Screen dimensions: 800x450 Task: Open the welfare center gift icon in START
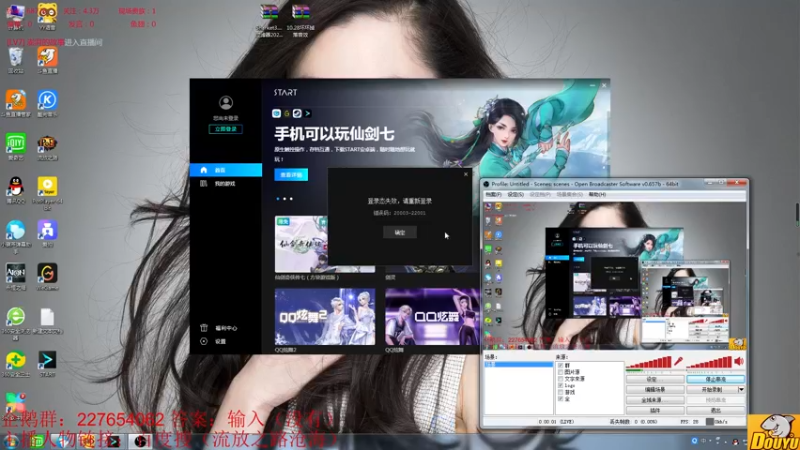coord(204,328)
